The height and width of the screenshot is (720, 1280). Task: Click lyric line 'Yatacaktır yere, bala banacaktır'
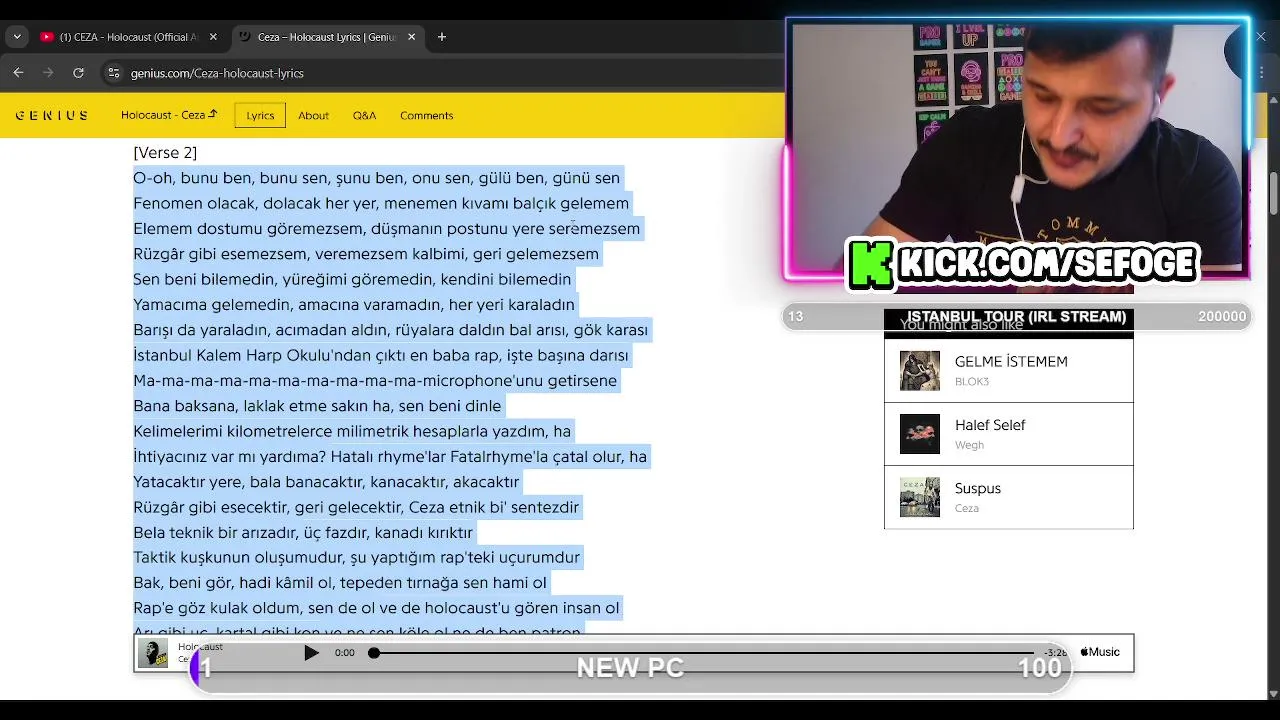(x=327, y=482)
